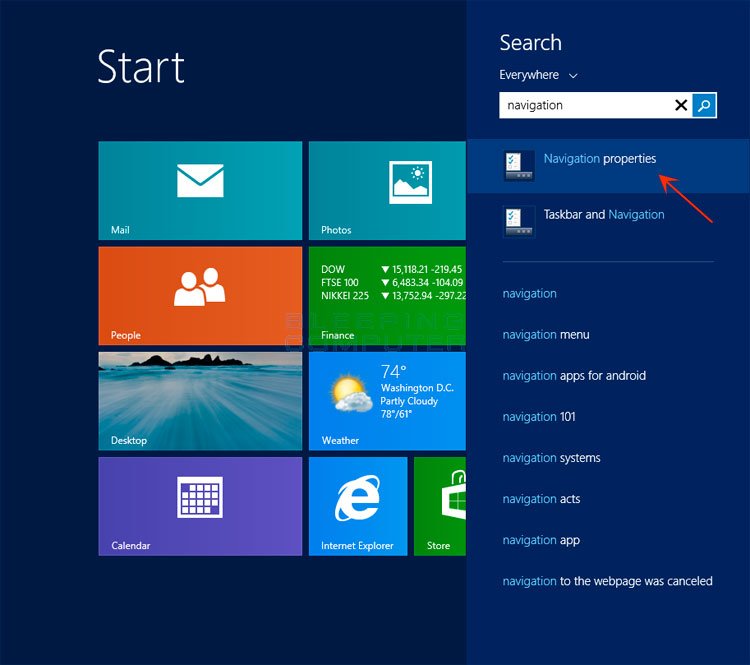This screenshot has width=750, height=665.
Task: Open the Finance stock tile
Action: [x=387, y=295]
